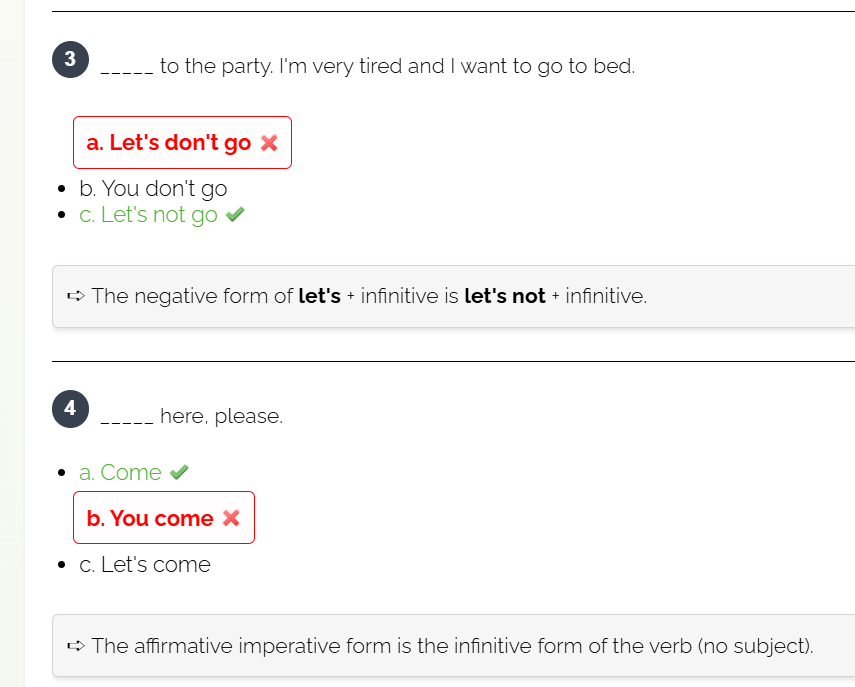The height and width of the screenshot is (687, 855).
Task: Choose option a. Come
Action: [x=120, y=472]
